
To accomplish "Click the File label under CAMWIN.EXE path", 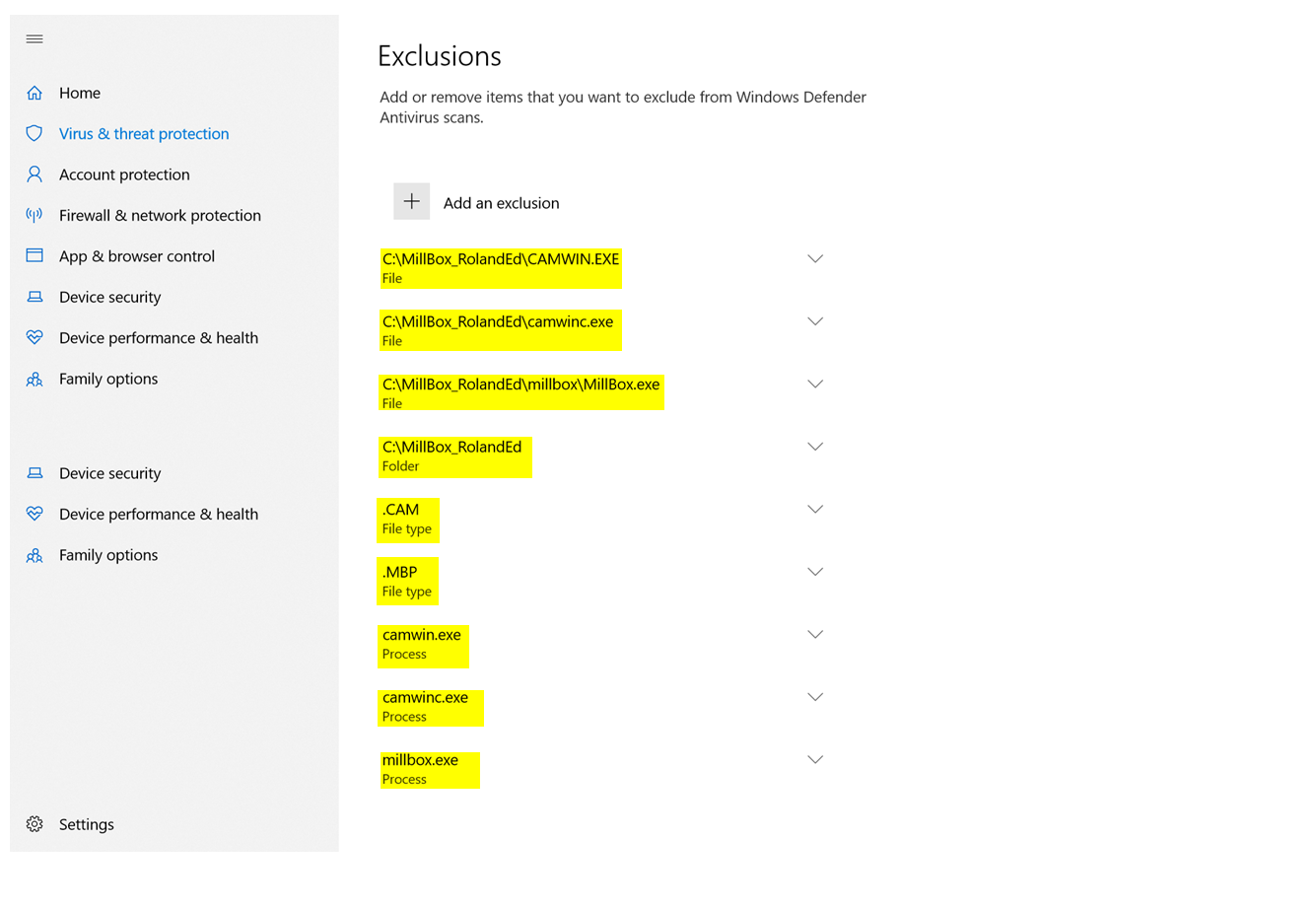I will [392, 278].
